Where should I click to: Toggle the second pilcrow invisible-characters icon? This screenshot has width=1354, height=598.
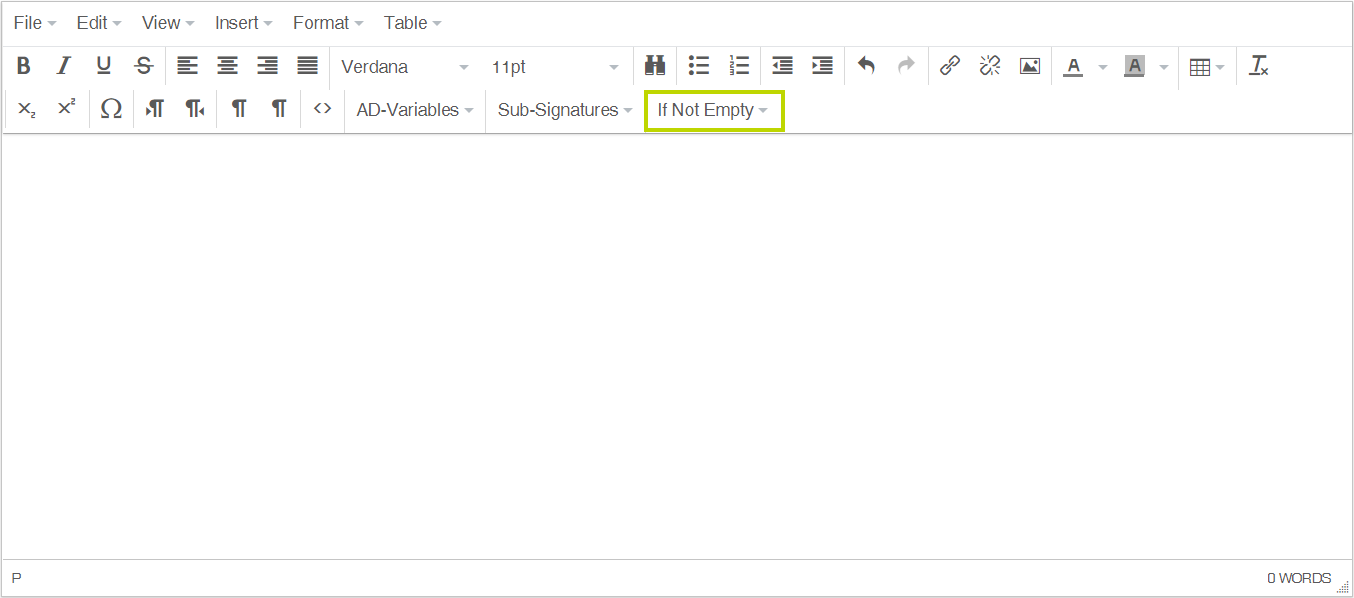tap(279, 109)
